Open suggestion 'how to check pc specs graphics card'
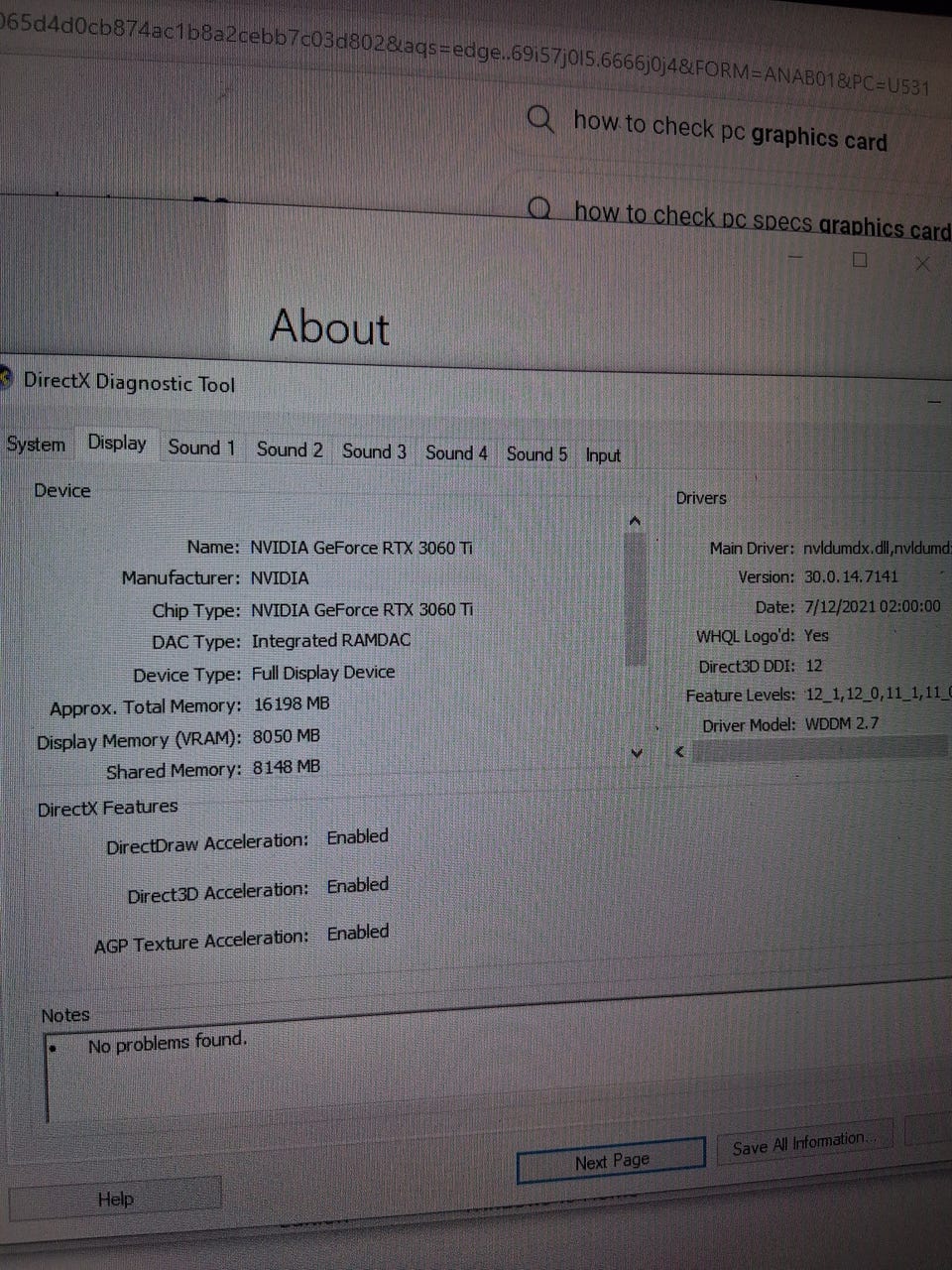 point(762,220)
